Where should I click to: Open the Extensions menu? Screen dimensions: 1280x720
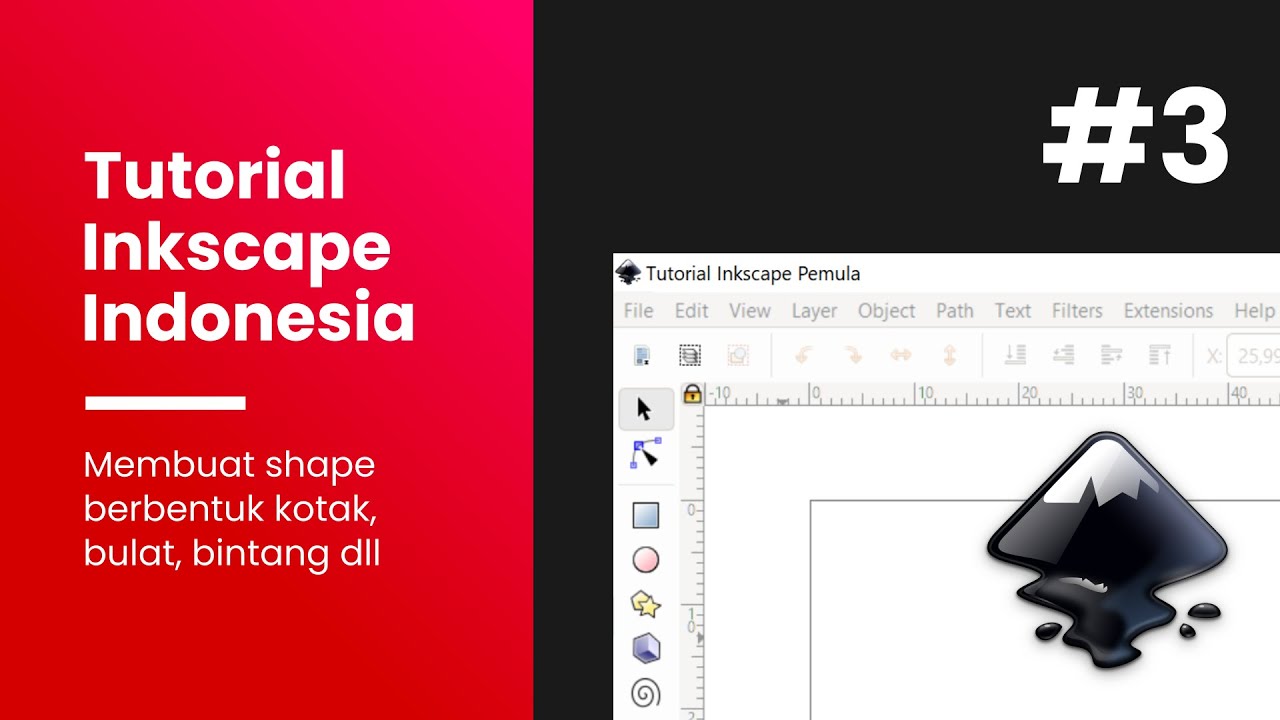(1168, 311)
